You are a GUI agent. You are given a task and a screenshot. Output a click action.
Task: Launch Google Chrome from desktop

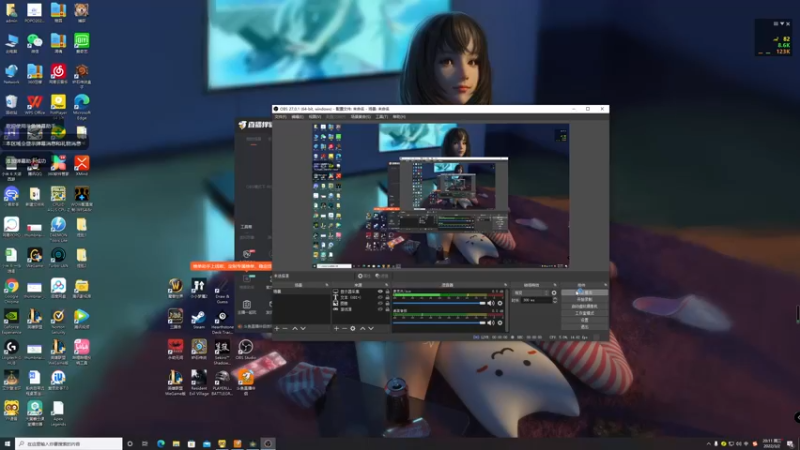(11, 289)
